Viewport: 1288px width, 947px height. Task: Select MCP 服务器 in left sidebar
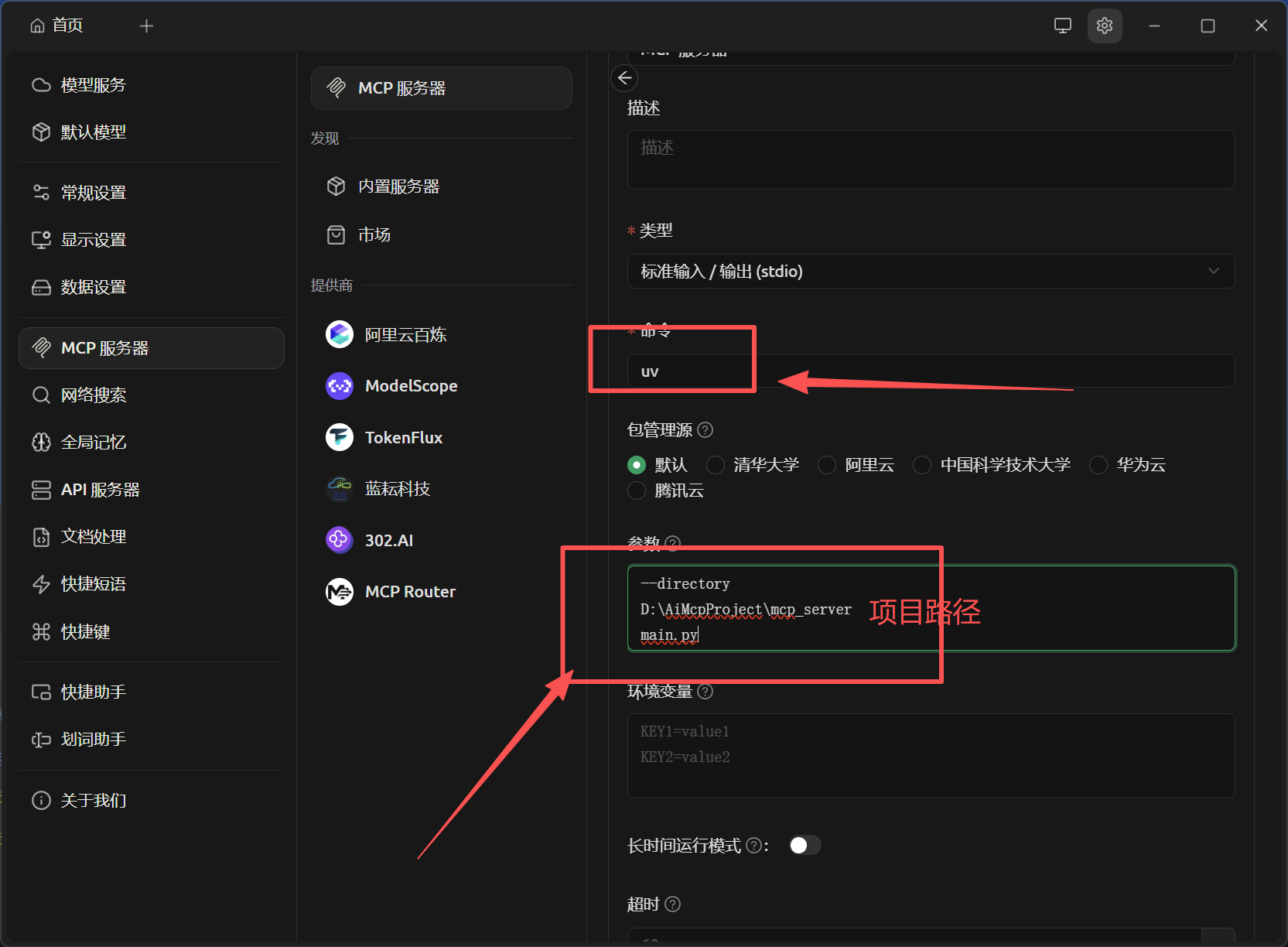click(152, 348)
